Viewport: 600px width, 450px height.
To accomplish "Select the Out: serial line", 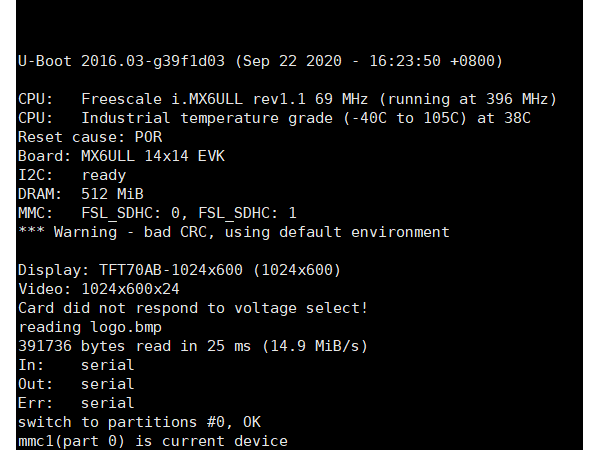I will point(76,384).
